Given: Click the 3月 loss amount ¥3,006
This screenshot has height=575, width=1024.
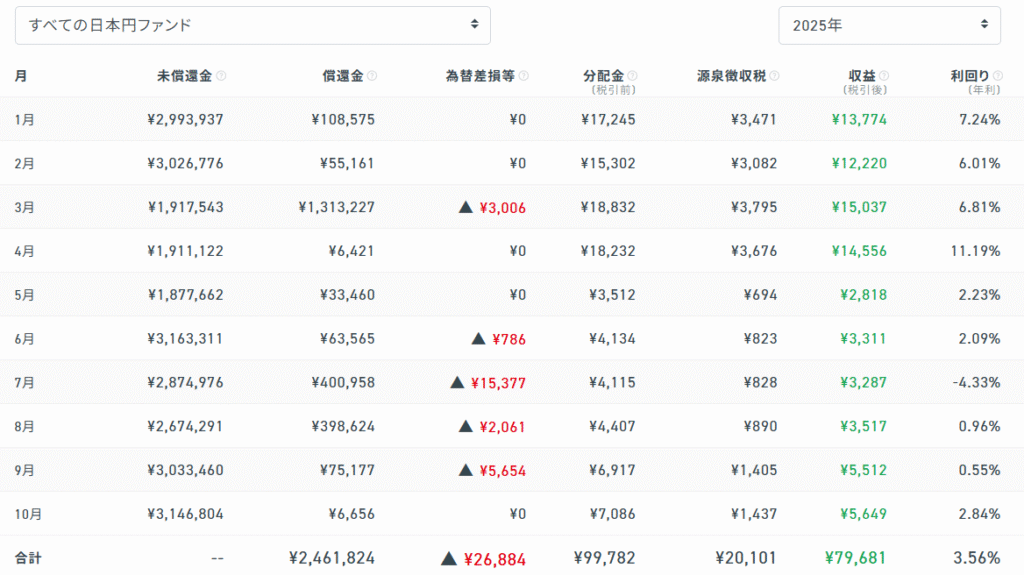Looking at the screenshot, I should tap(502, 207).
